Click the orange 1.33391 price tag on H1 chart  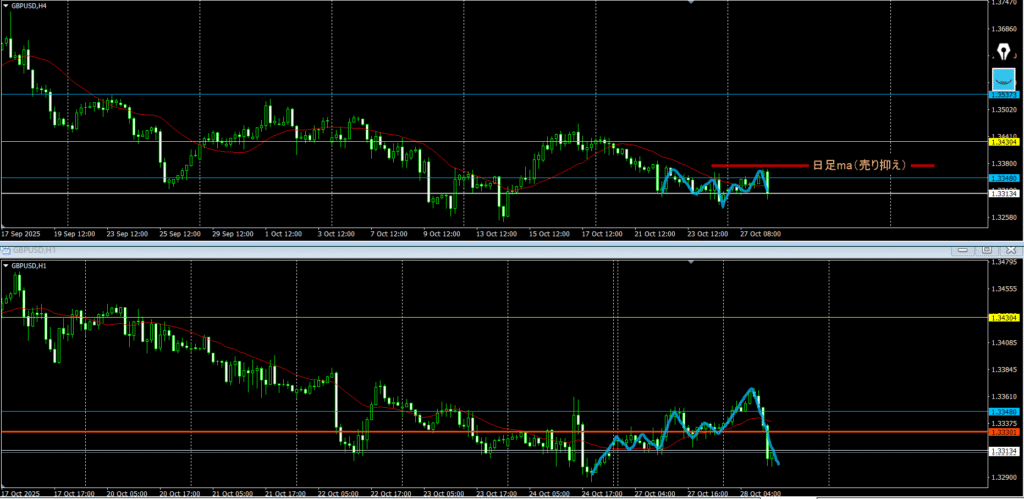[x=1003, y=432]
